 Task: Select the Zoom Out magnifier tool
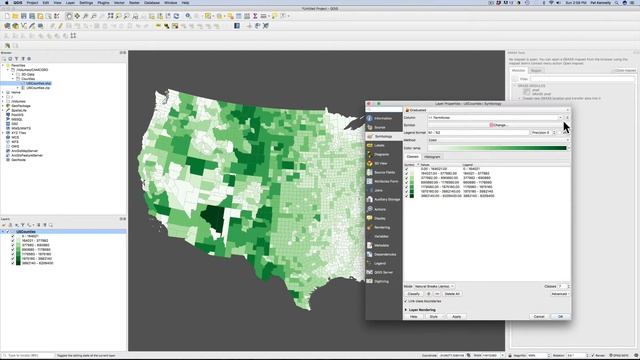(94, 16)
